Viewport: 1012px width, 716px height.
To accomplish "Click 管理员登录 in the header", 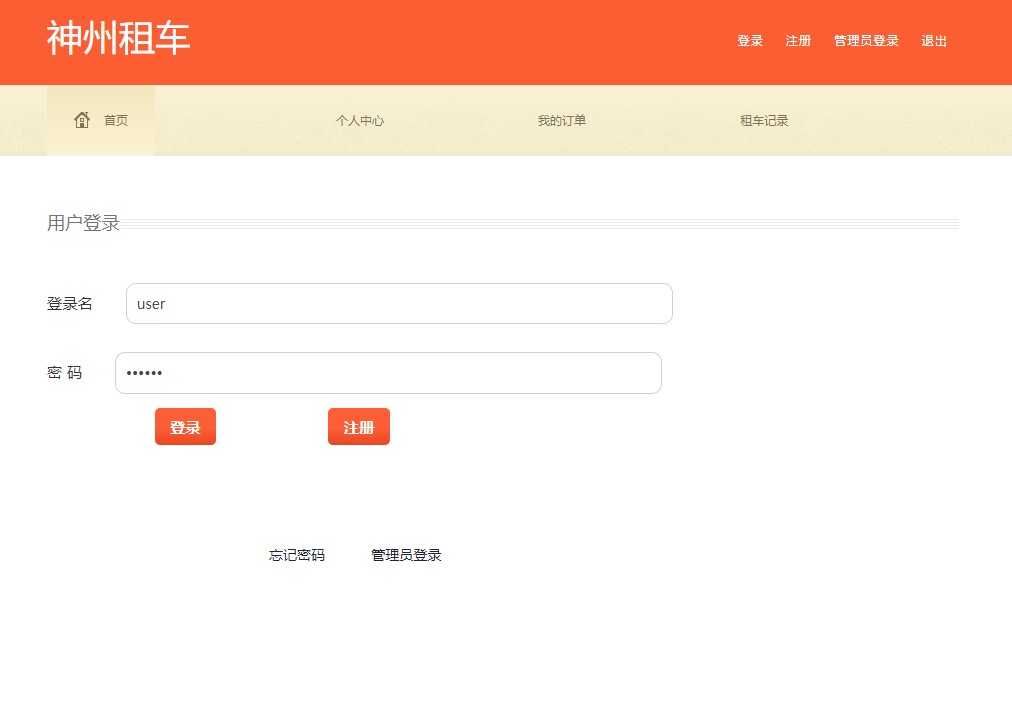I will click(865, 41).
